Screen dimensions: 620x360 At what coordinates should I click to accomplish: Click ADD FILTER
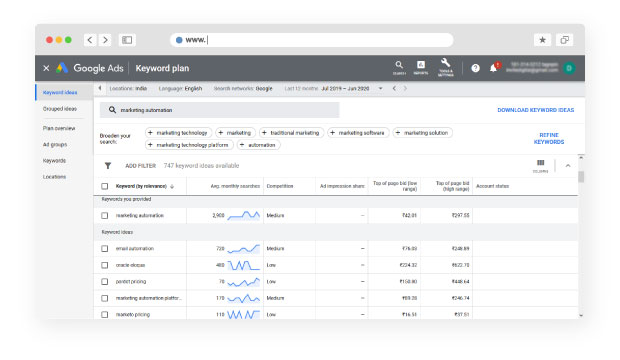[x=140, y=166]
